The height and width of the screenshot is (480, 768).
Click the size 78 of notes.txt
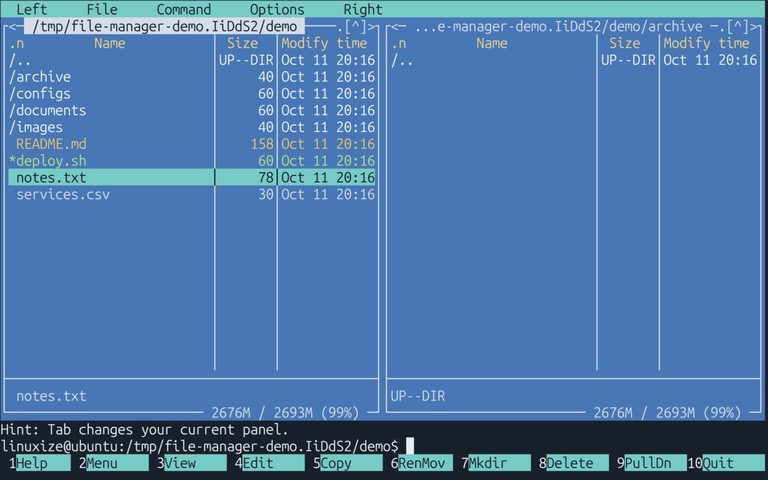266,177
